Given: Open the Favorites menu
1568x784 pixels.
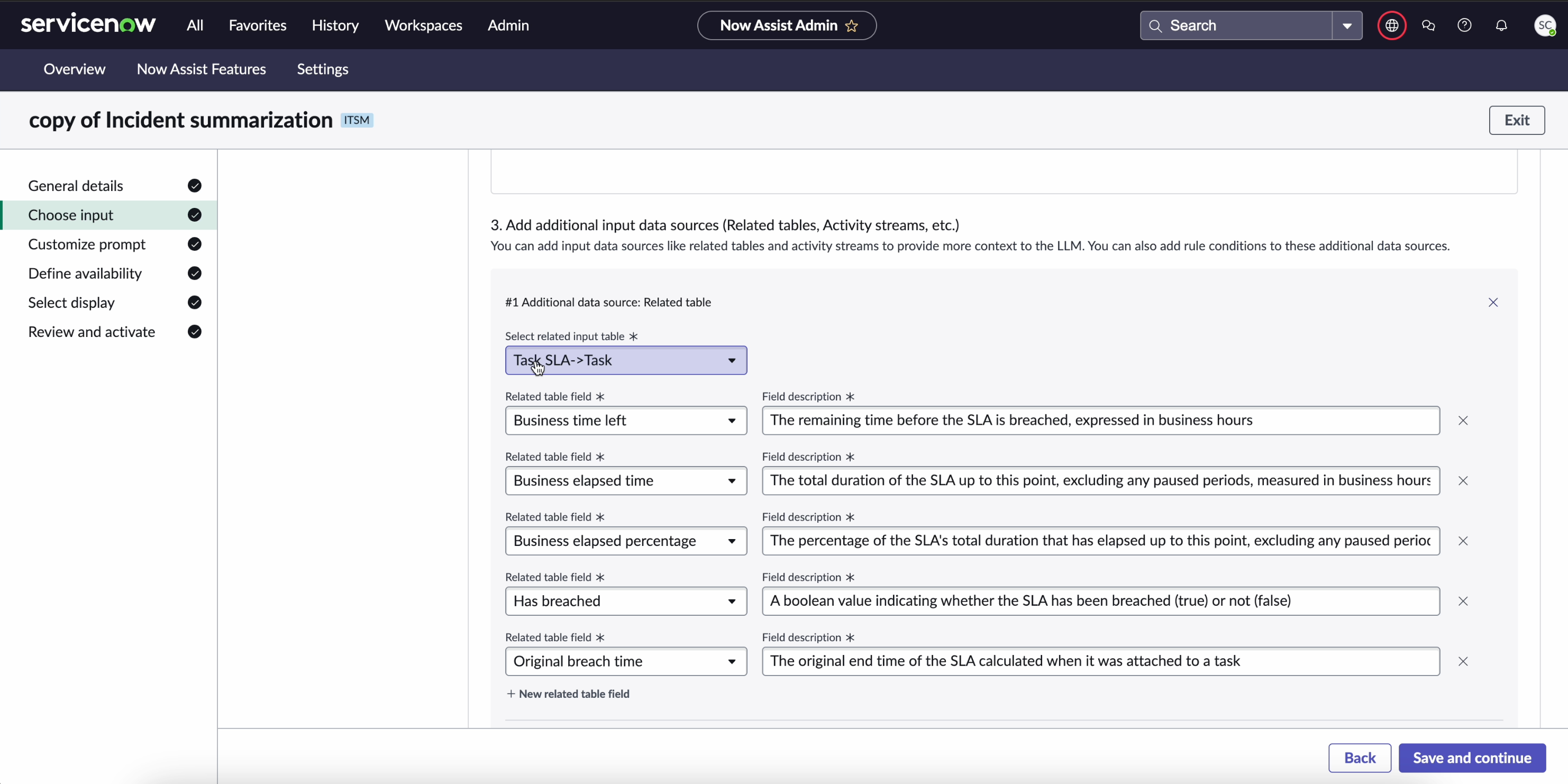Looking at the screenshot, I should [258, 25].
